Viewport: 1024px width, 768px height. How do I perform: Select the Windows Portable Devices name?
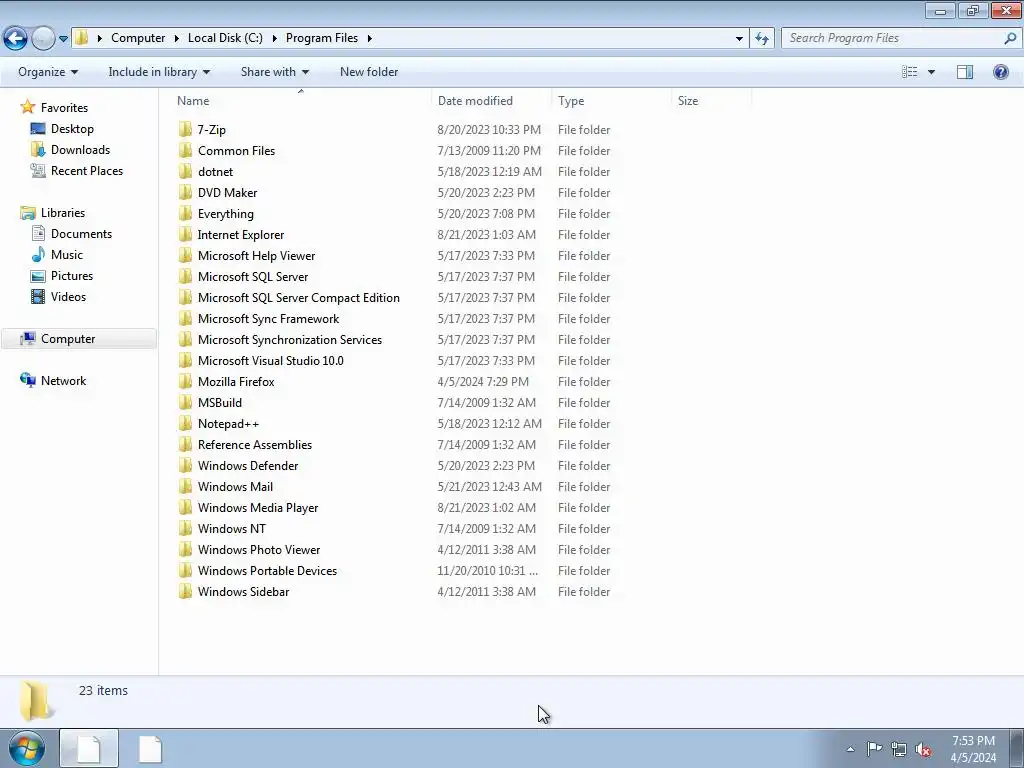(x=267, y=571)
